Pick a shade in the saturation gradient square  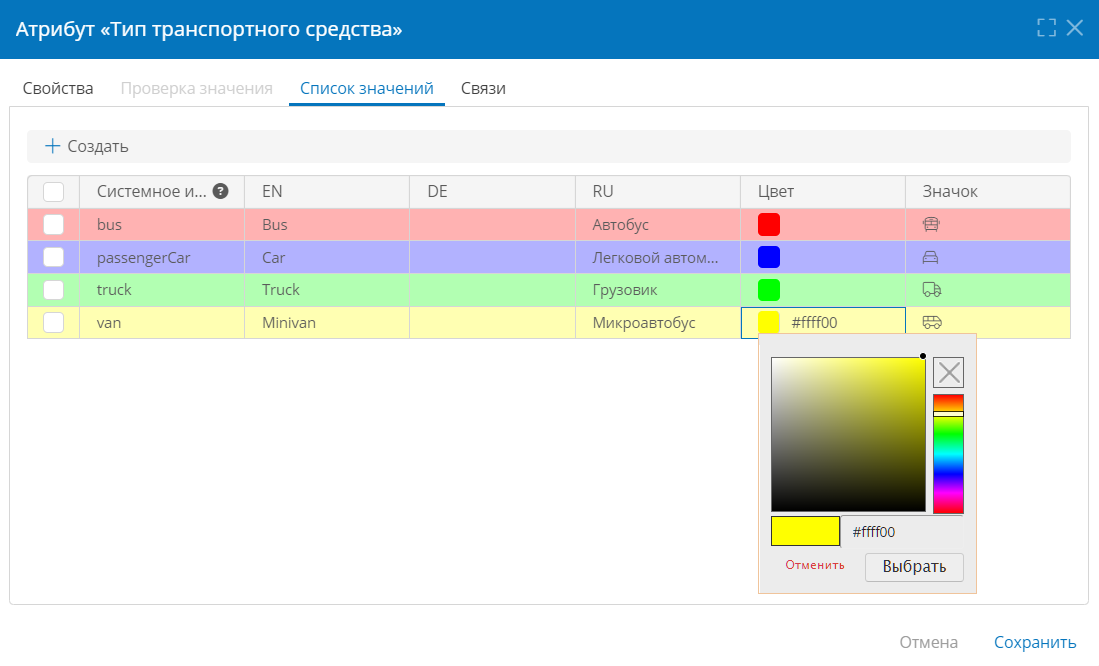point(848,435)
